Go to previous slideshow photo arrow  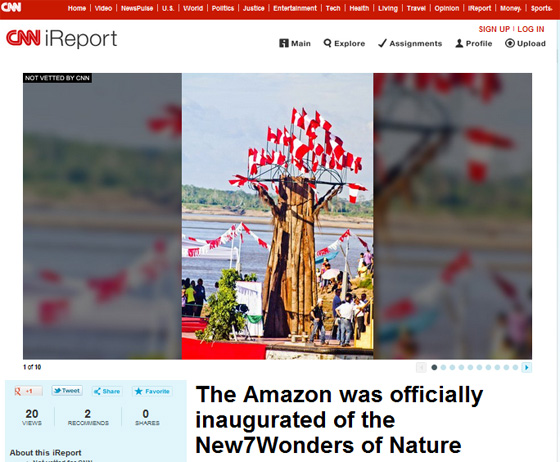[421, 367]
